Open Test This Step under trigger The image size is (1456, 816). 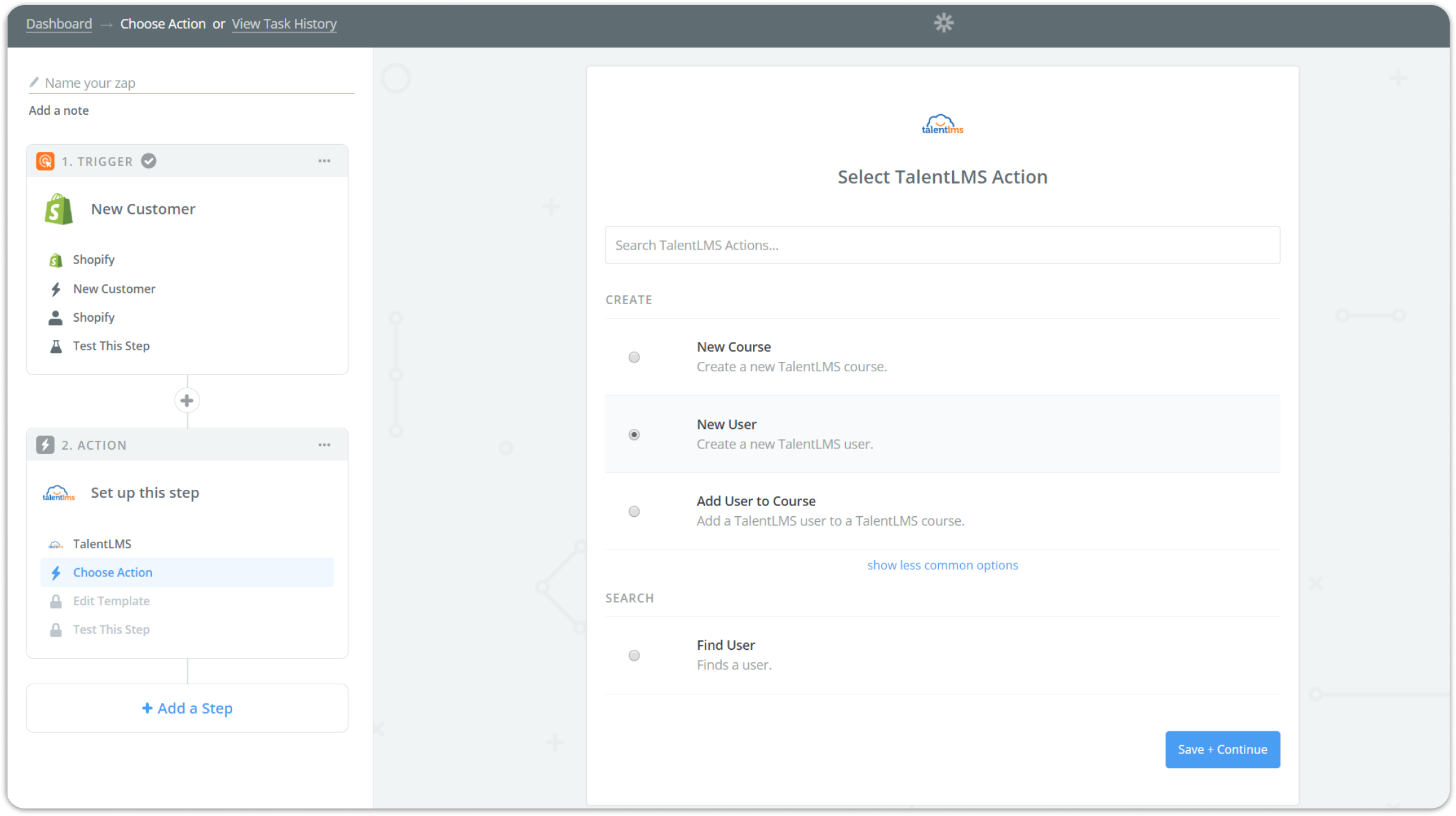[x=111, y=346]
